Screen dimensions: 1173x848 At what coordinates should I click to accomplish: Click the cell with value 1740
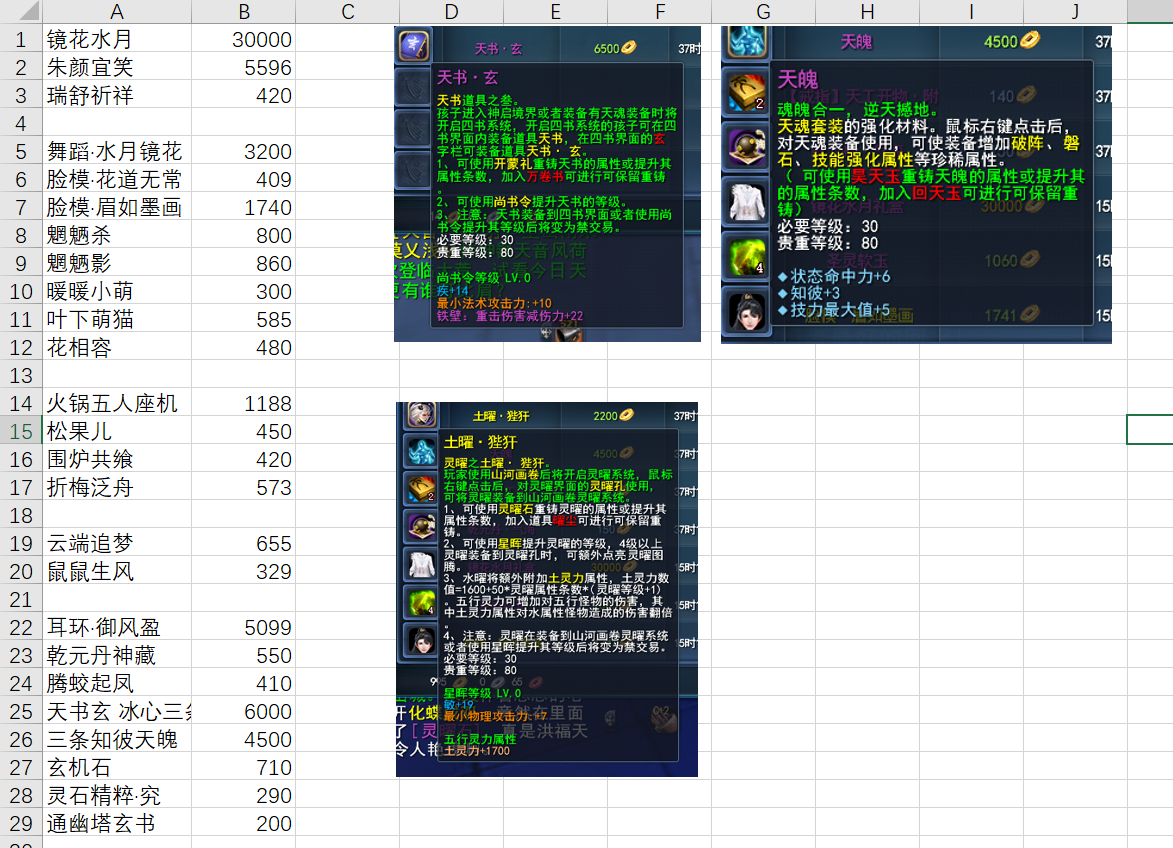[244, 207]
